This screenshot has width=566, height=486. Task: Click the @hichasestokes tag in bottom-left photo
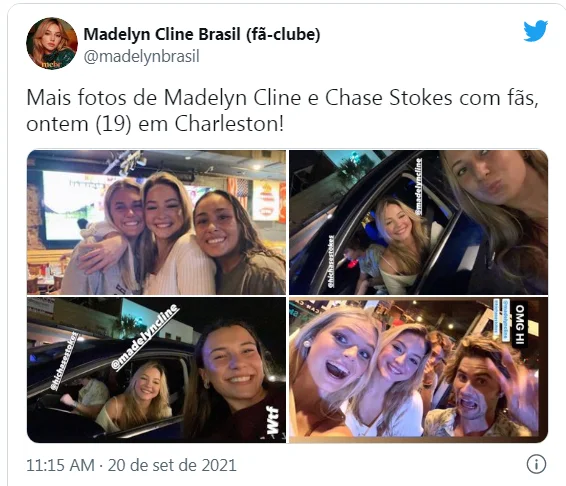[x=64, y=361]
